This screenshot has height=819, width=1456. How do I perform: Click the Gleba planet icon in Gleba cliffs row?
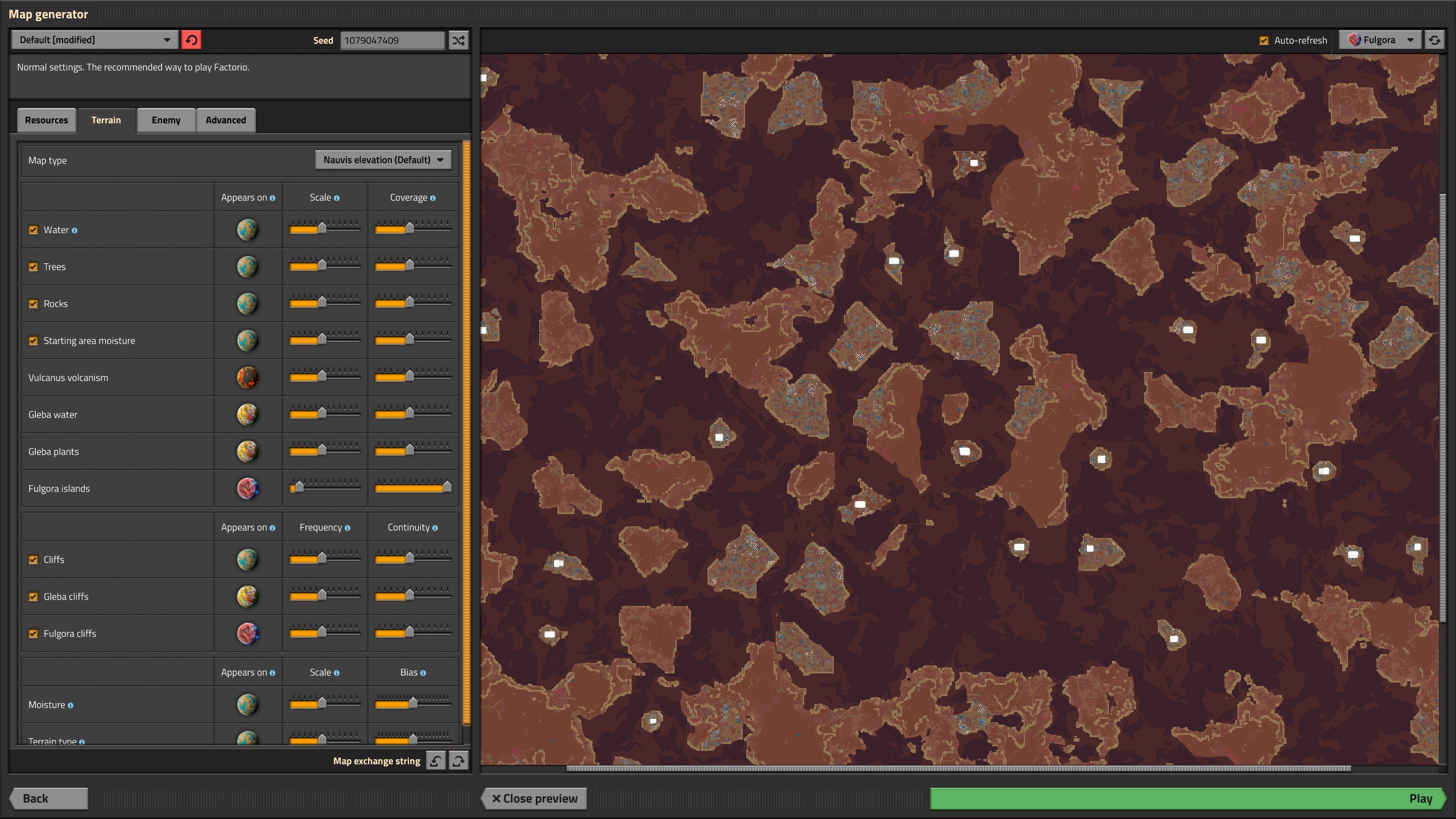[247, 597]
